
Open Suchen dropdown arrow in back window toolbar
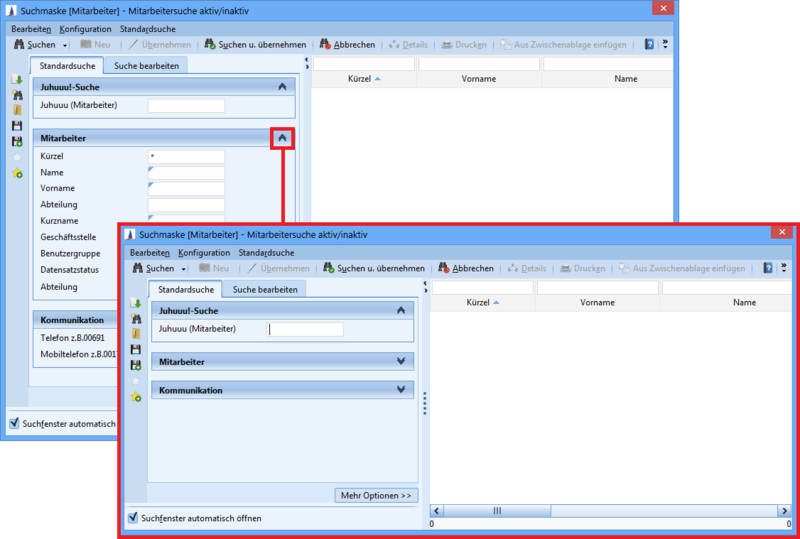[65, 45]
